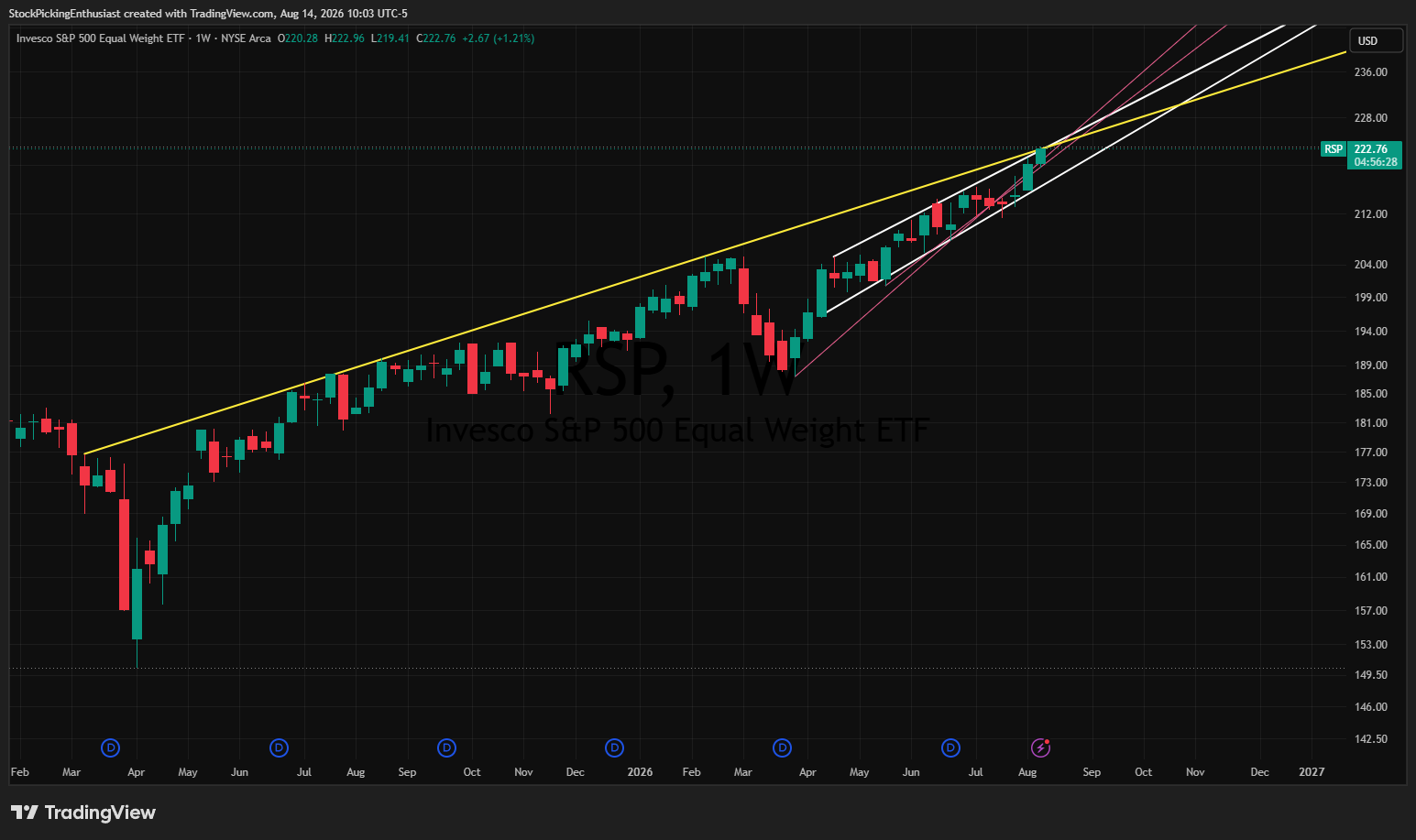The height and width of the screenshot is (840, 1416).
Task: Click the open value O220.28
Action: click(298, 38)
